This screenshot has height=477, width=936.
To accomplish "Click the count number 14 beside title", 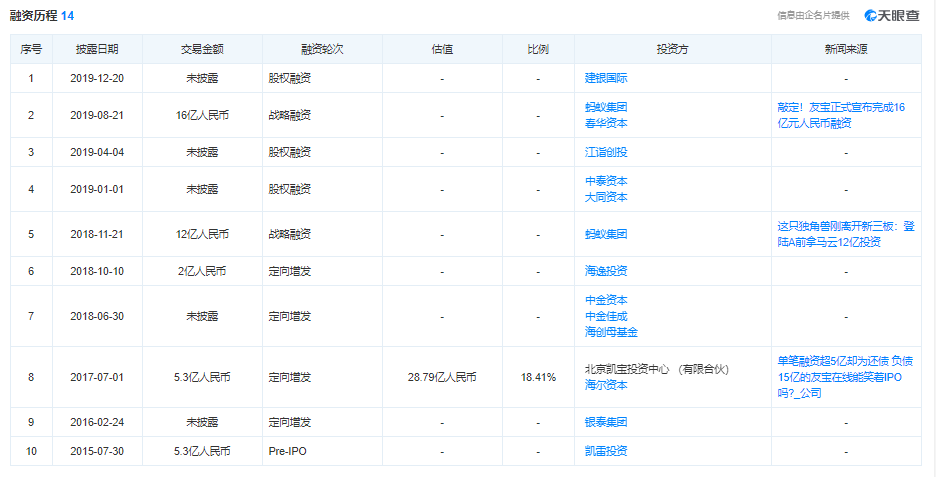I will tap(67, 16).
